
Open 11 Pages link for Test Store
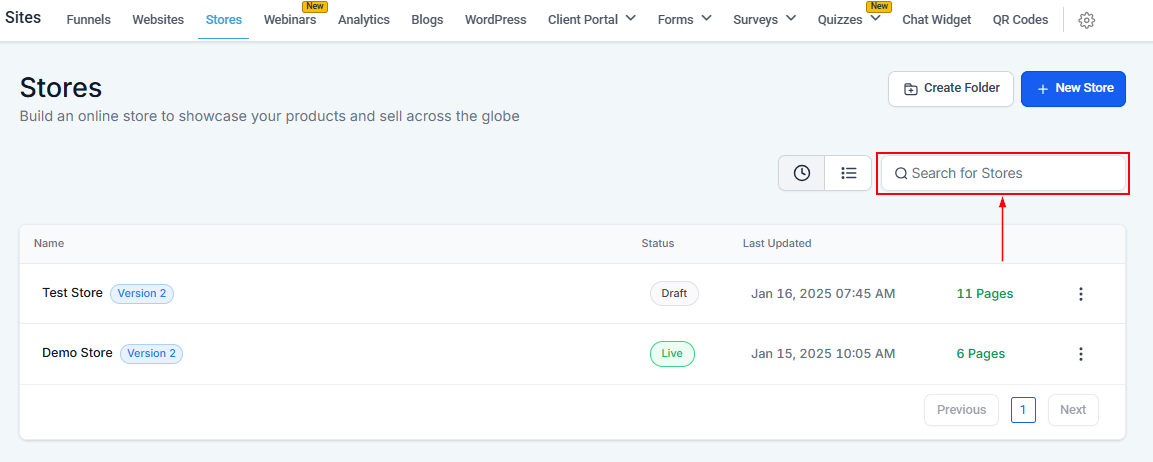click(x=984, y=294)
